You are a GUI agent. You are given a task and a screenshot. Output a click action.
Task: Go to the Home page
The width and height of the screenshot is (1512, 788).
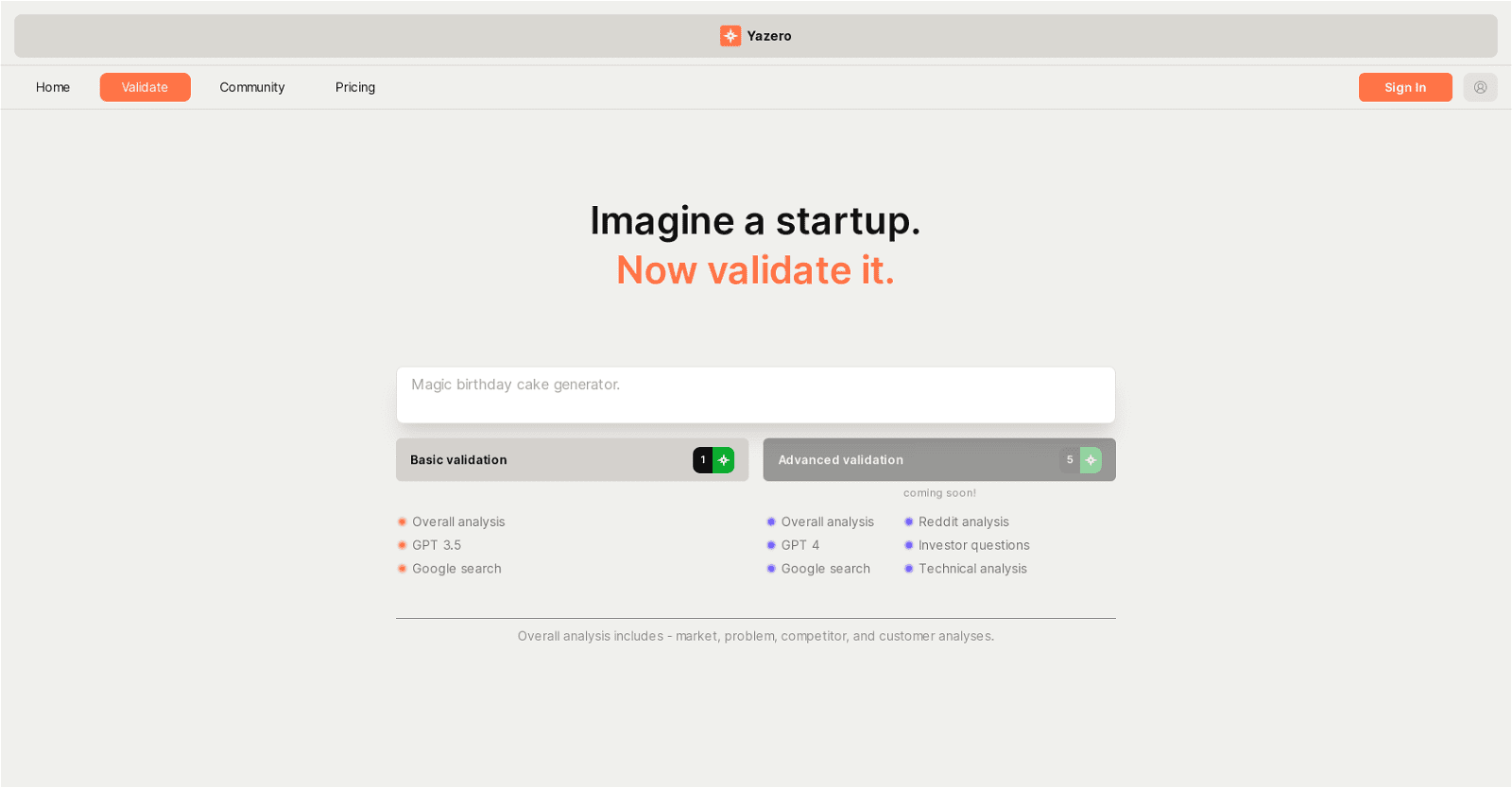(53, 87)
